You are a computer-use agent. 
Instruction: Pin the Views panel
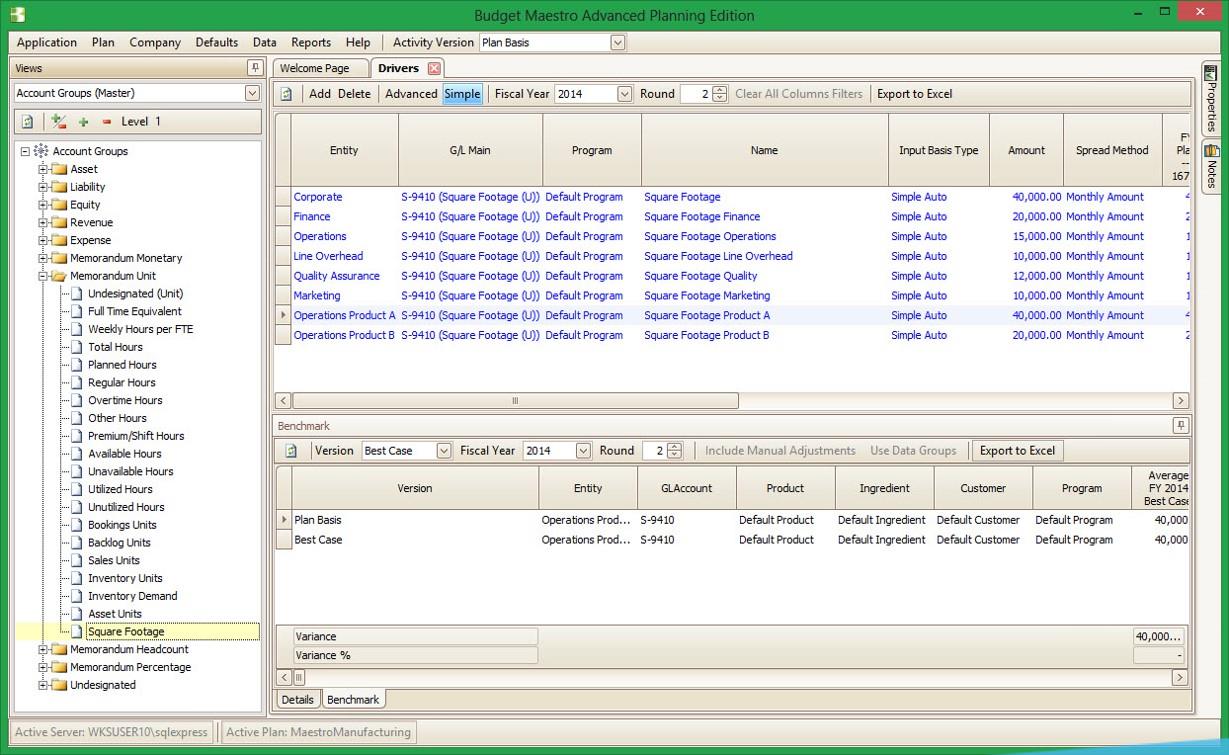[x=255, y=68]
